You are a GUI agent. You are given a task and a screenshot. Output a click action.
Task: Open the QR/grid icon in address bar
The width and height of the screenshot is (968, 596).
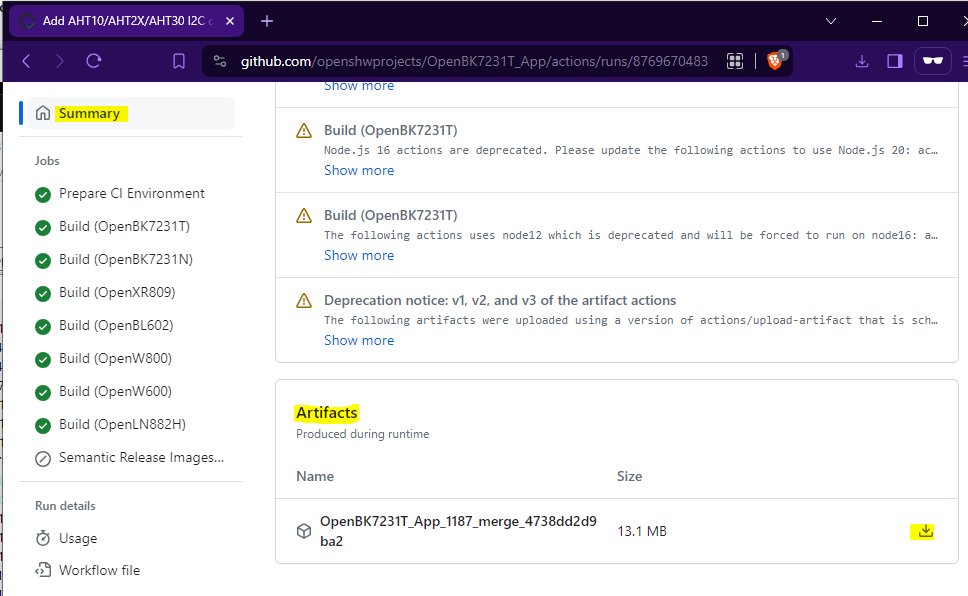pos(735,61)
